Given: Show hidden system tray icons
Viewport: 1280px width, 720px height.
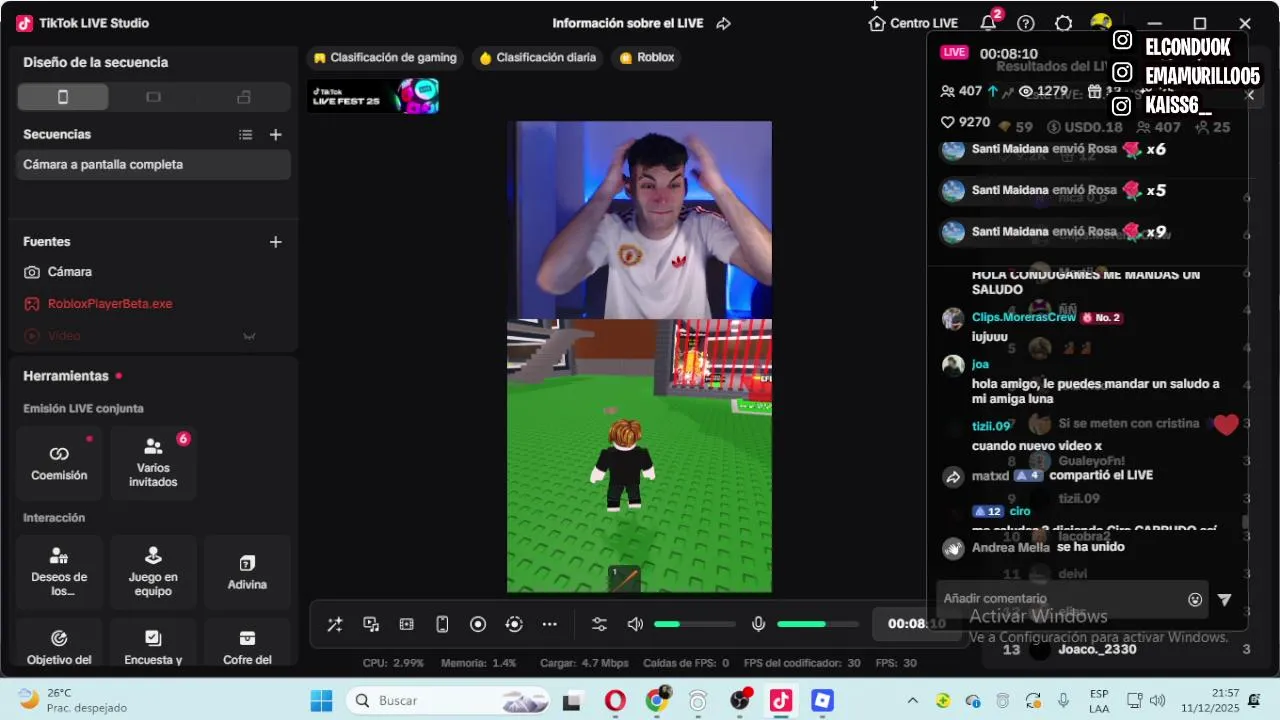Looking at the screenshot, I should coord(912,700).
